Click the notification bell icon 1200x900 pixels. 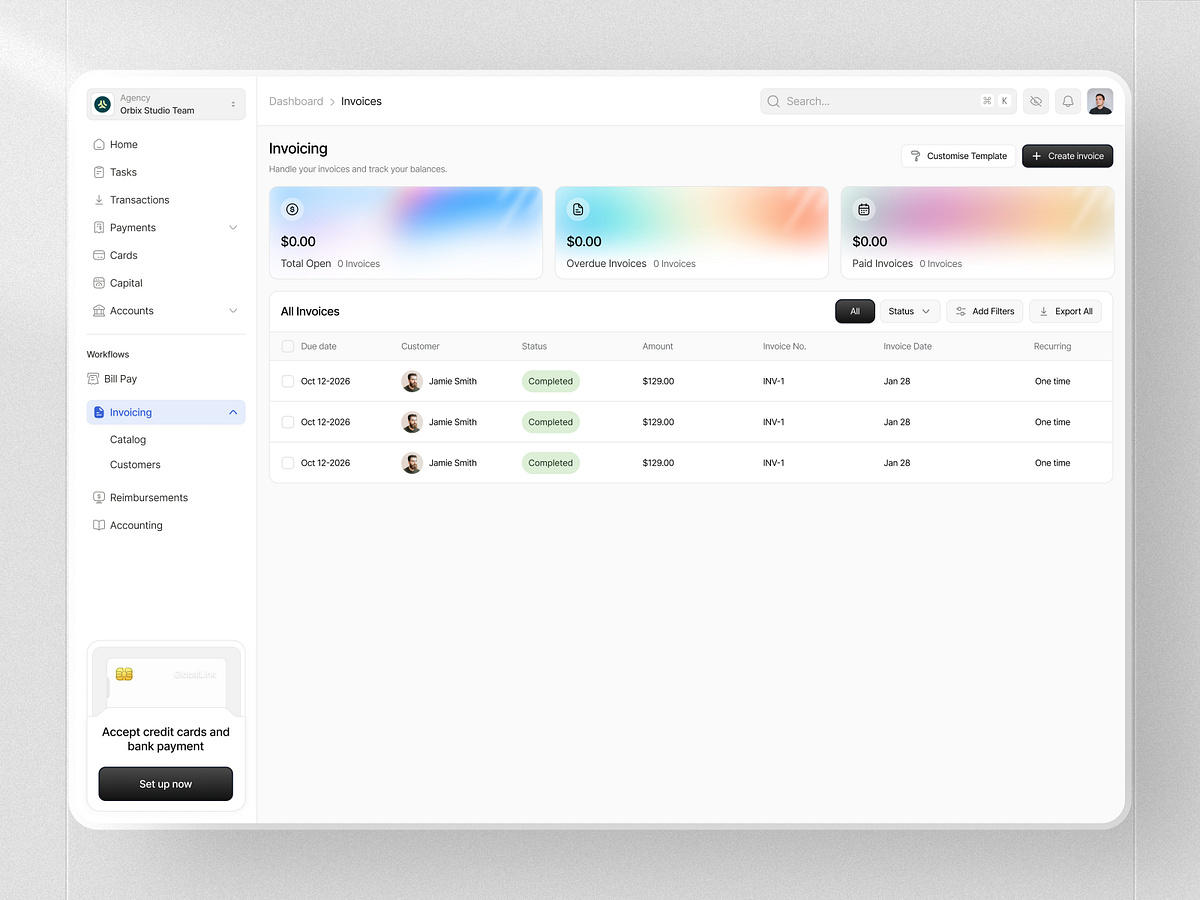[x=1068, y=101]
